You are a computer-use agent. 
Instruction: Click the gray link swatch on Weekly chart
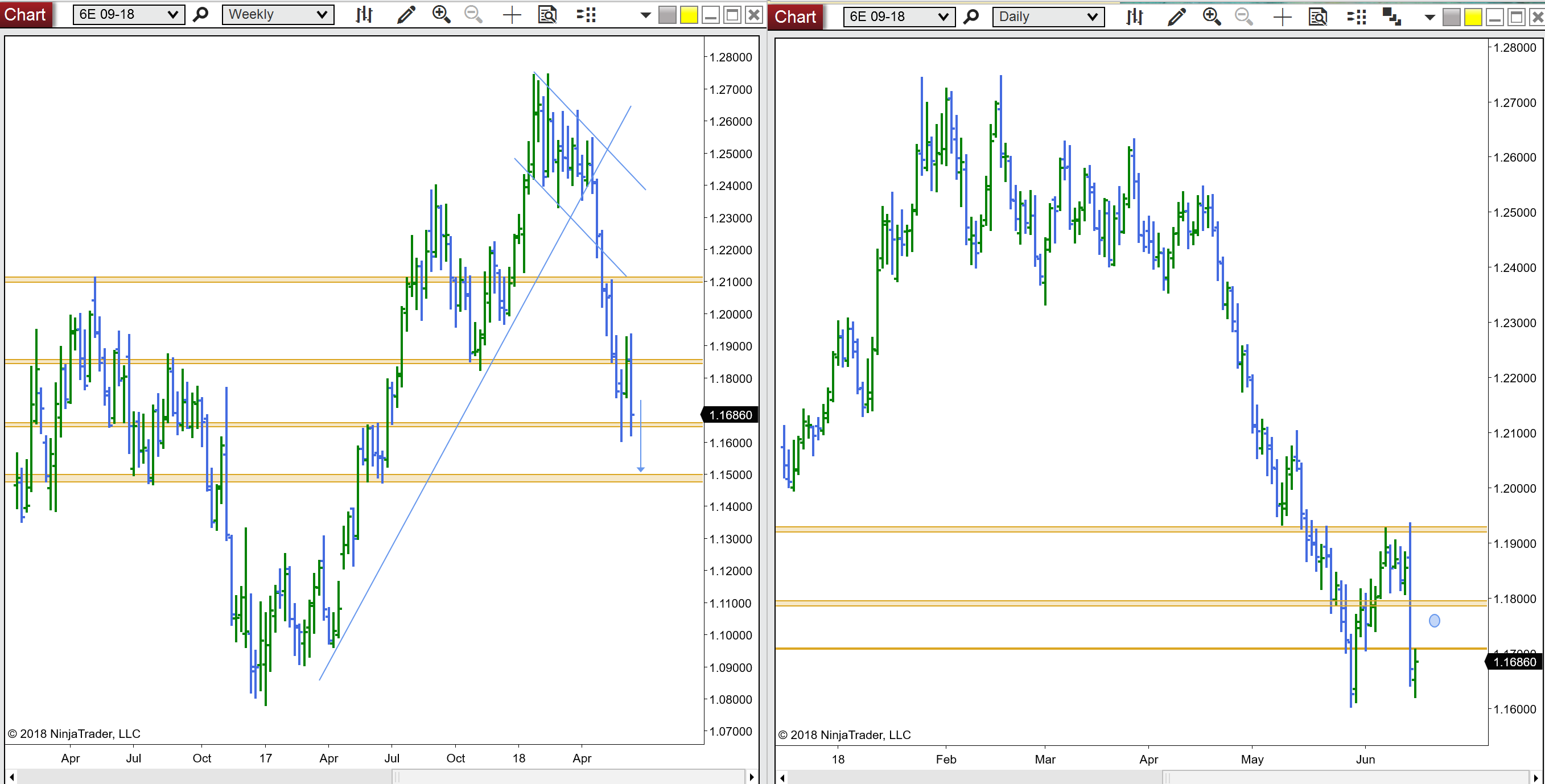click(x=667, y=15)
